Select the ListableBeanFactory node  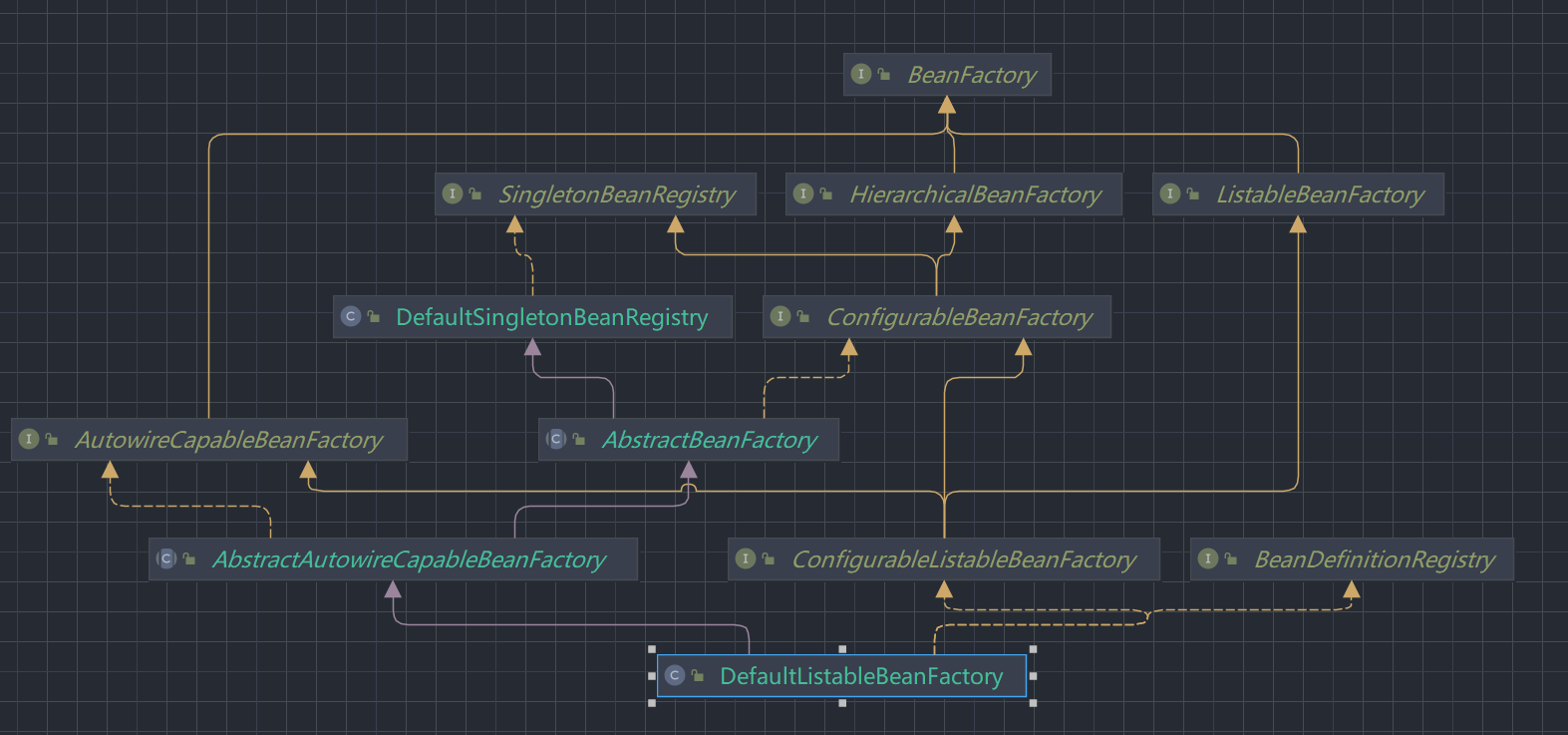pyautogui.click(x=1298, y=194)
